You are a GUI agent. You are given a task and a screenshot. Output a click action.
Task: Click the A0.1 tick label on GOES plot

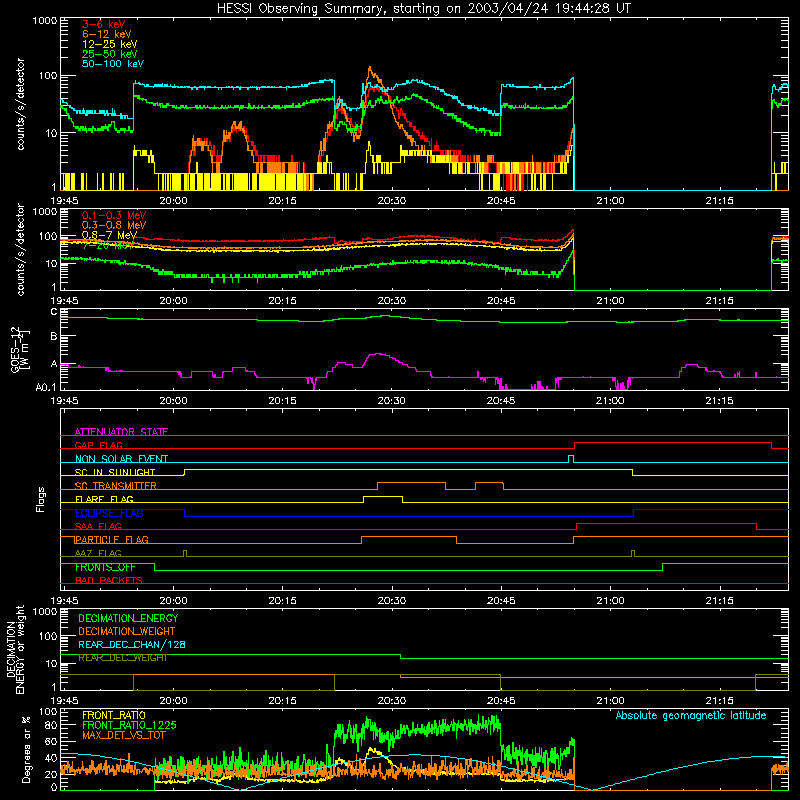(x=46, y=387)
